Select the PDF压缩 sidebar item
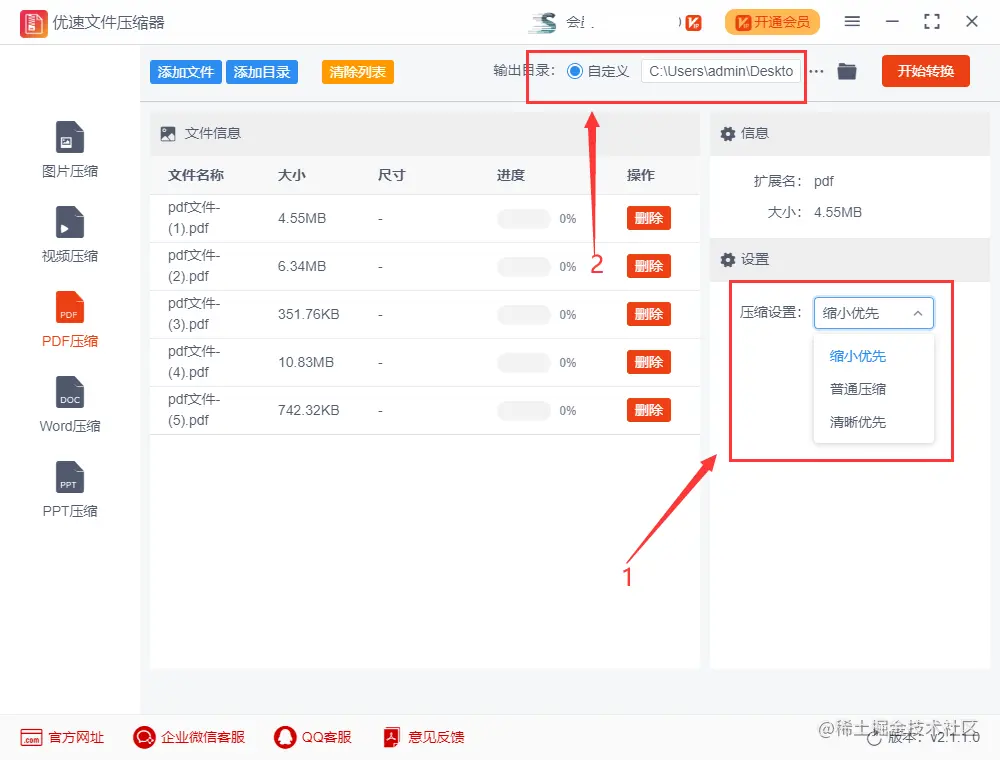This screenshot has height=760, width=1000. [70, 319]
